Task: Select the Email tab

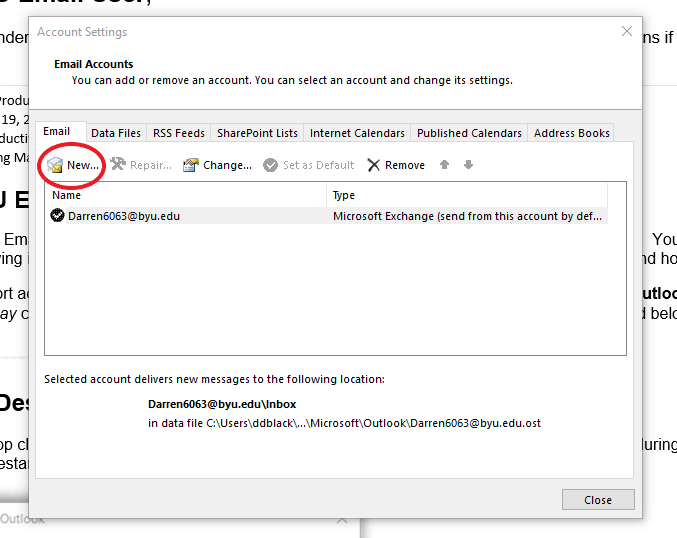Action: (57, 132)
